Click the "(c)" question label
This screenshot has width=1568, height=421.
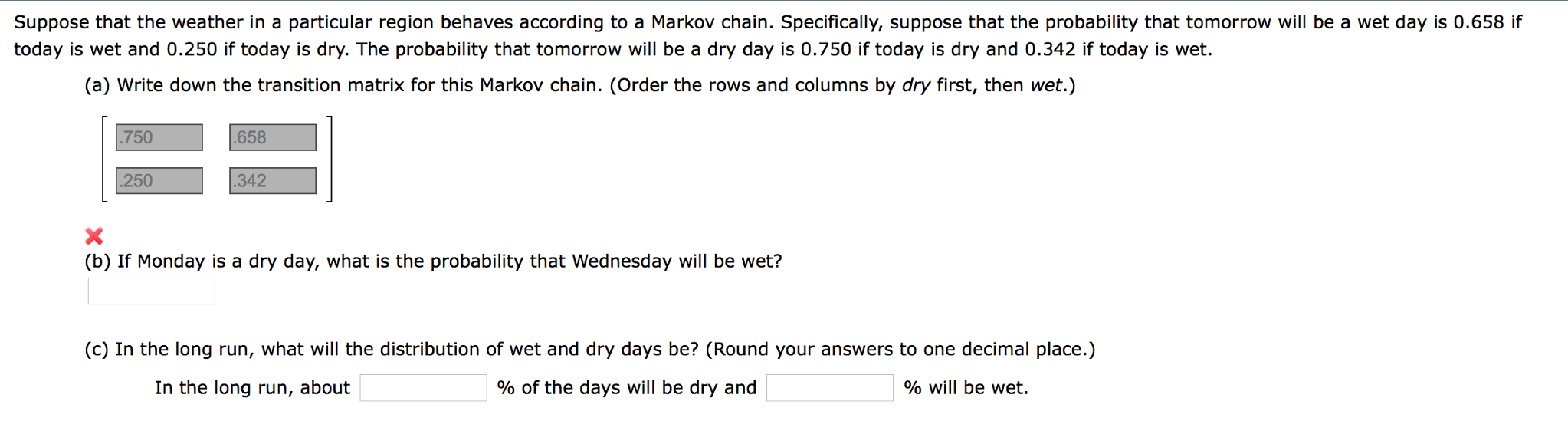point(97,350)
